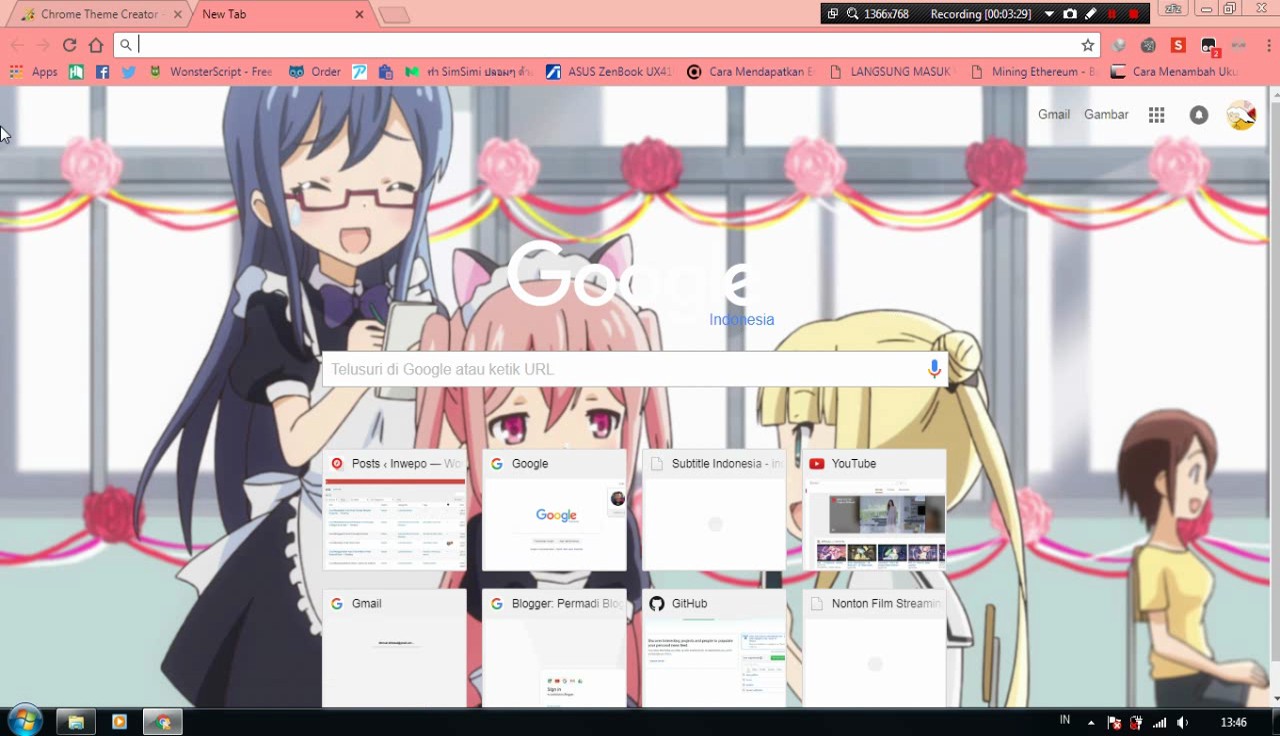Switch to the Chrome Theme Creator tab
Screen dimensions: 1280x736
(99, 14)
